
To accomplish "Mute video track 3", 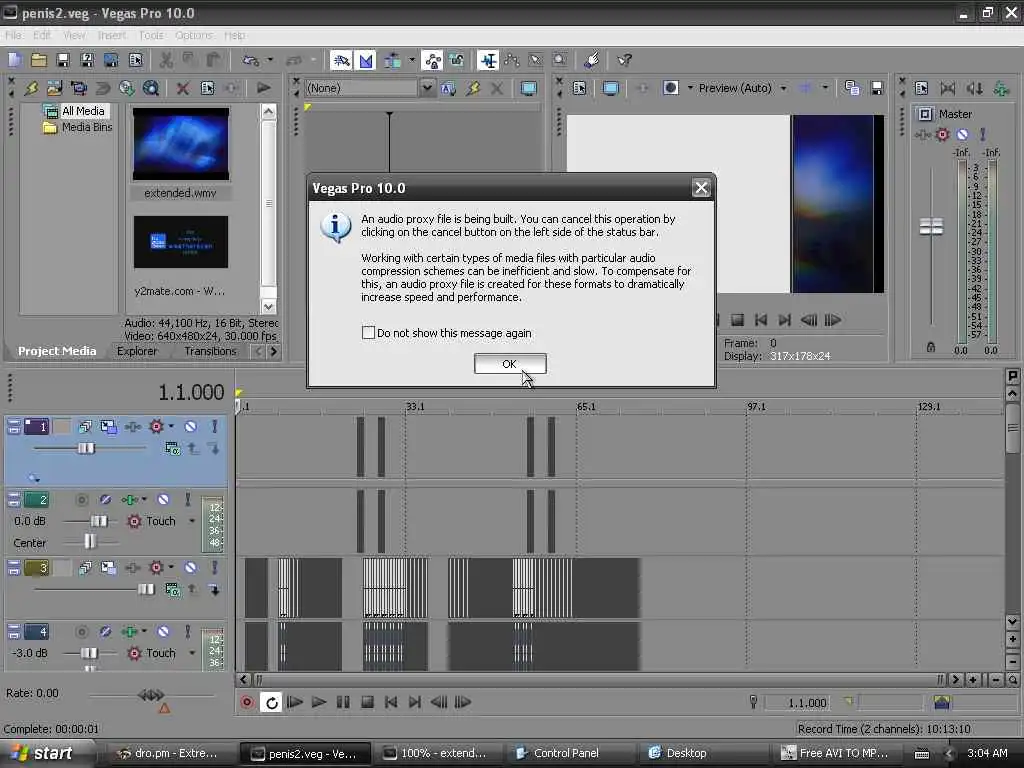I will (x=190, y=568).
